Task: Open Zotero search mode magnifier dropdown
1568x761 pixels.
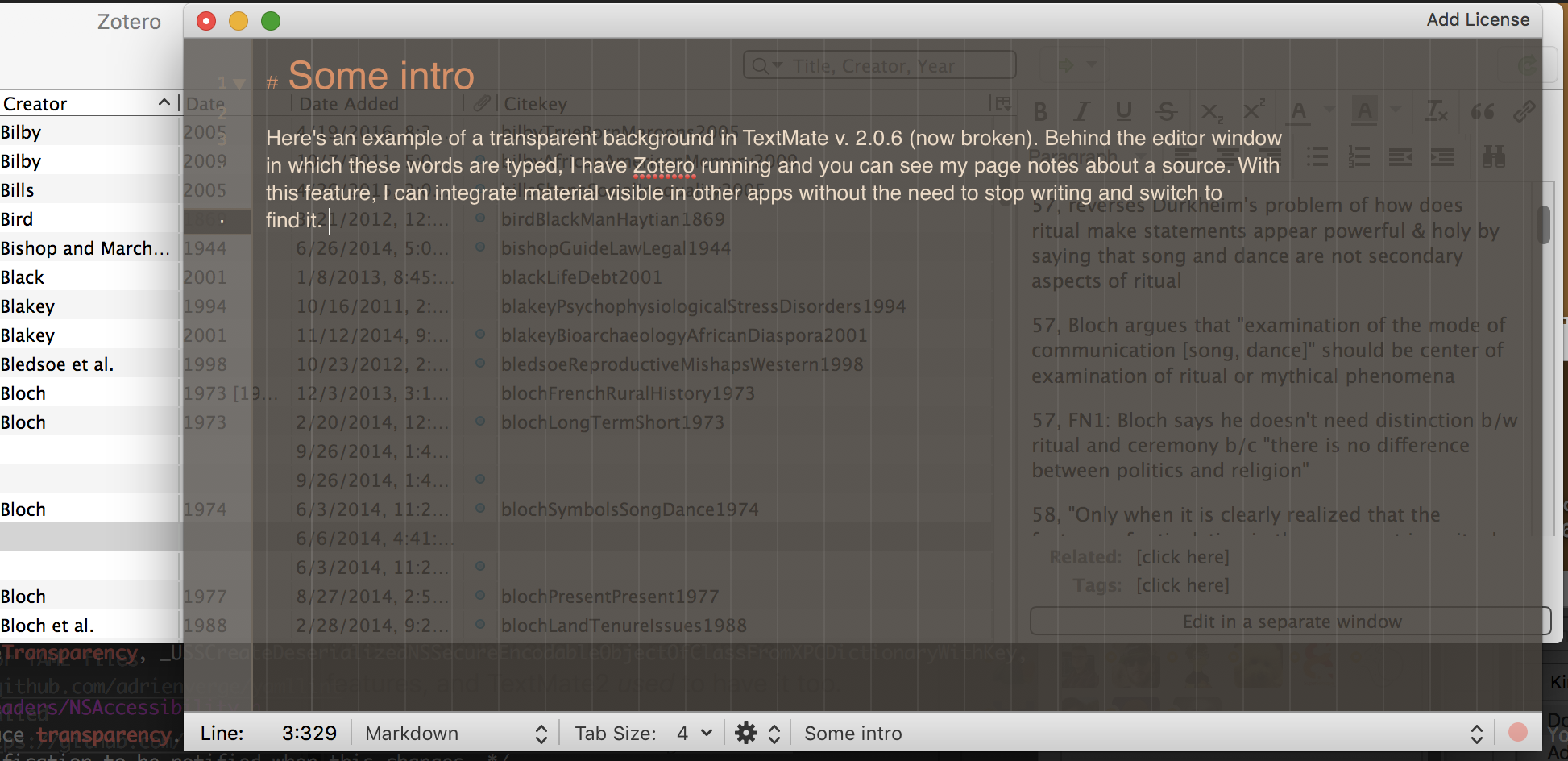Action: [767, 65]
